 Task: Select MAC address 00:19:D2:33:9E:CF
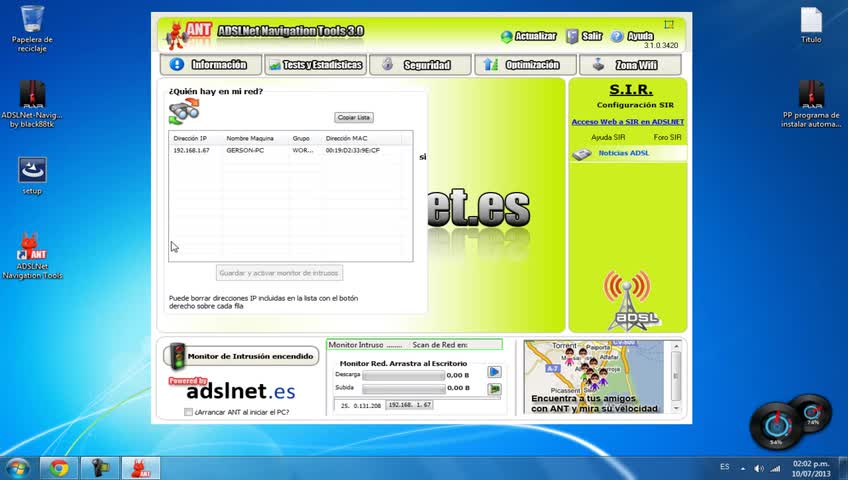pos(353,150)
